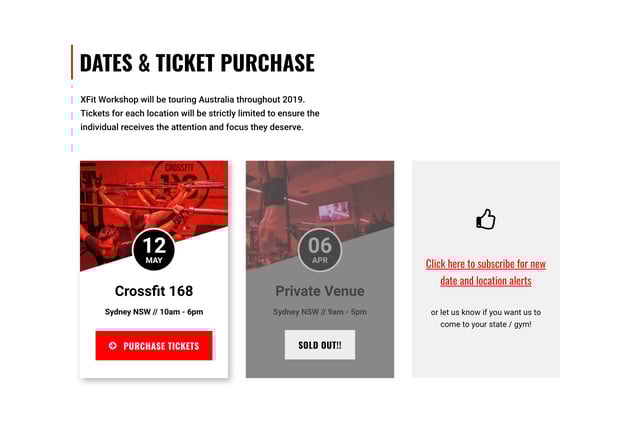Click the Dates & Ticket Purchase heading
The height and width of the screenshot is (432, 640).
tap(197, 63)
